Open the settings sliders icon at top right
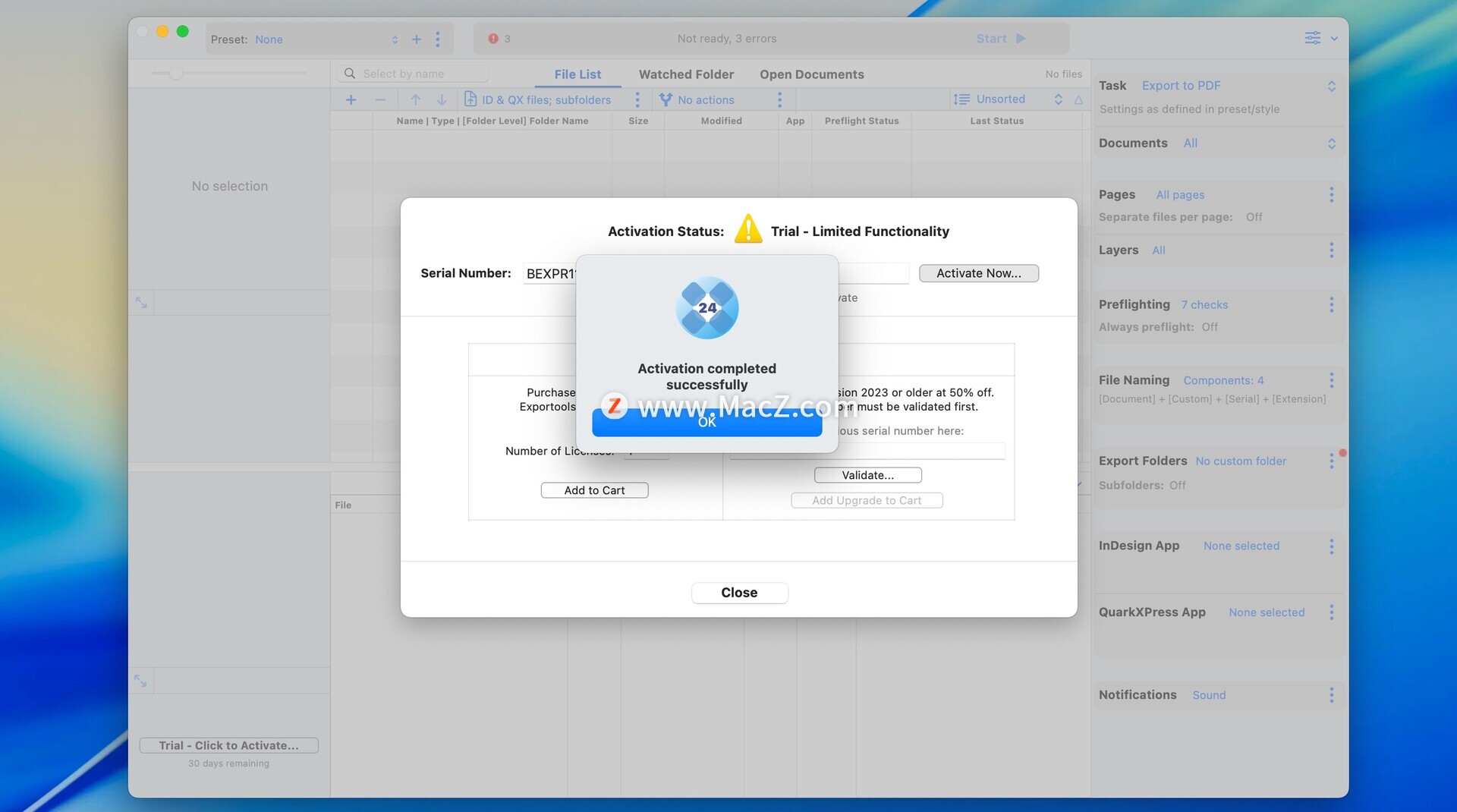Screen dimensions: 1457x812 (1312, 38)
